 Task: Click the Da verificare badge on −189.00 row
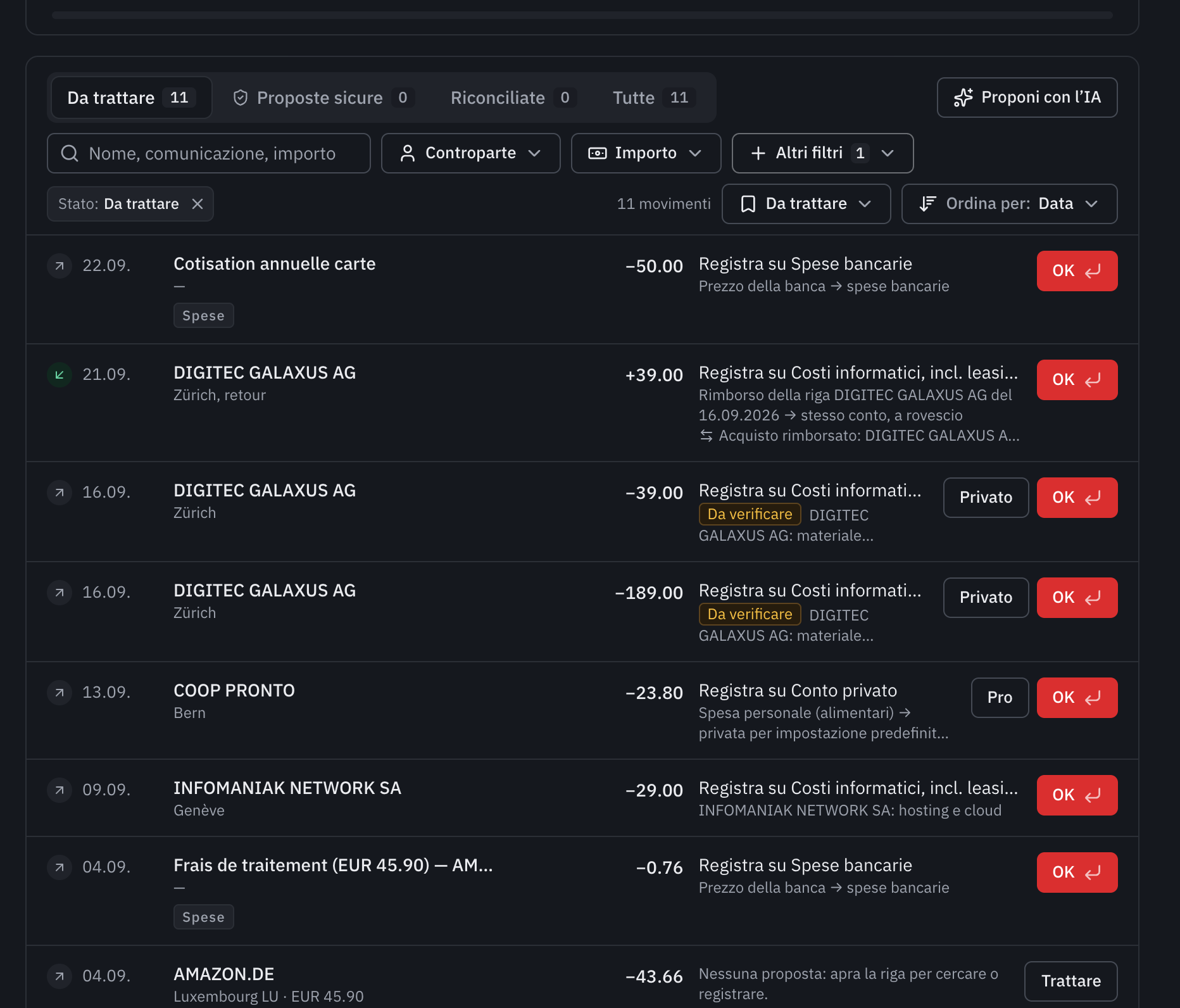(x=750, y=614)
